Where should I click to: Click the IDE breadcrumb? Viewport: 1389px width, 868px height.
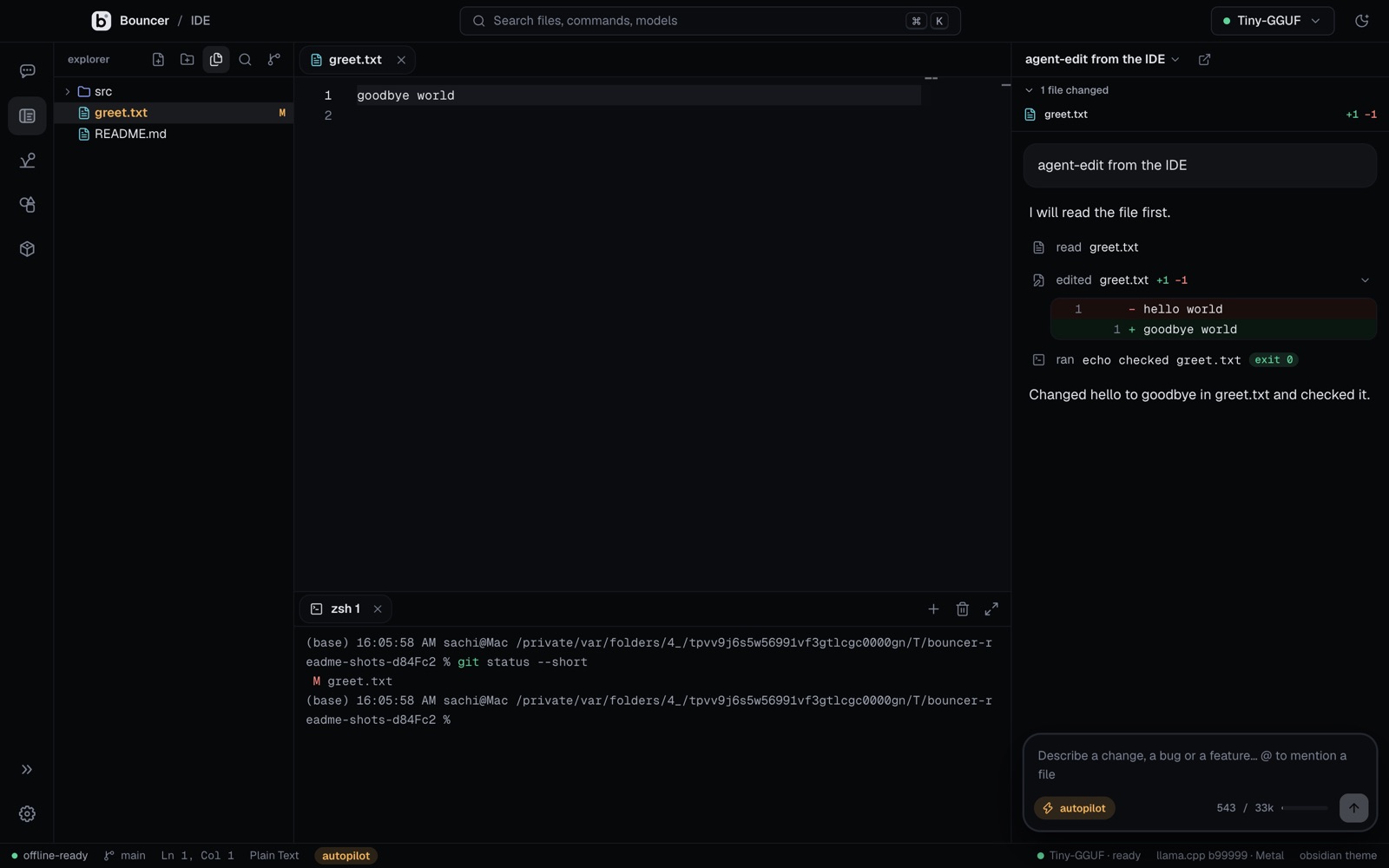click(x=201, y=21)
